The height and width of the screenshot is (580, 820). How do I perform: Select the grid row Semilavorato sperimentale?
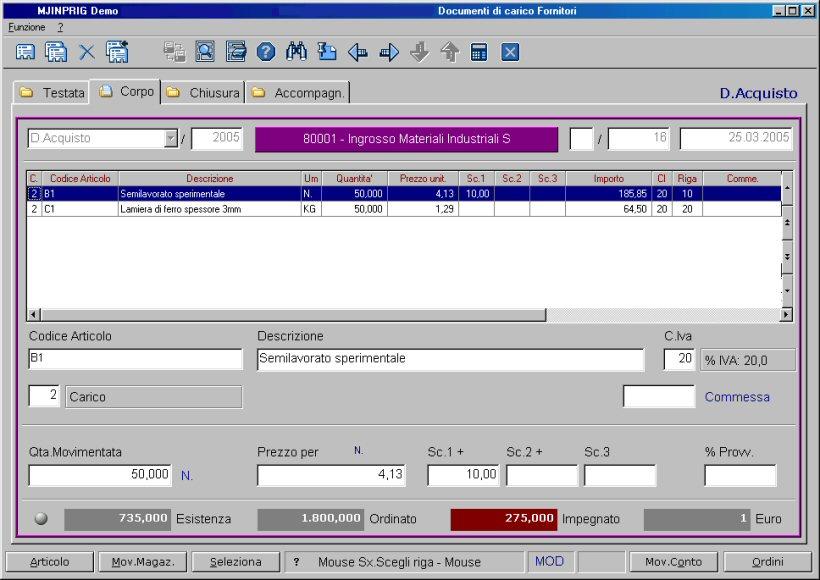404,194
